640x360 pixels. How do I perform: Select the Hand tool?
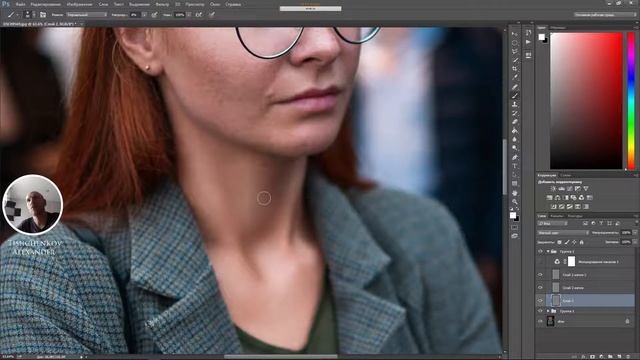[x=515, y=193]
